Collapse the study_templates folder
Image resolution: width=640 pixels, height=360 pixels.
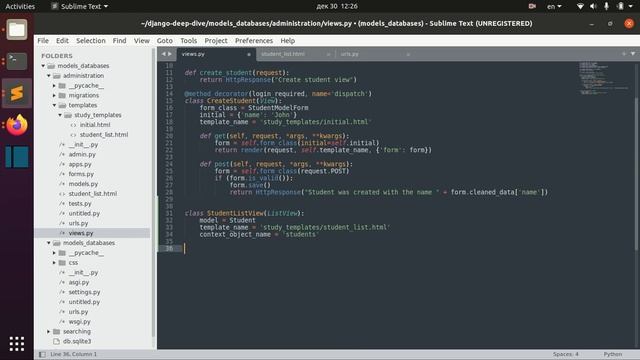(x=60, y=115)
